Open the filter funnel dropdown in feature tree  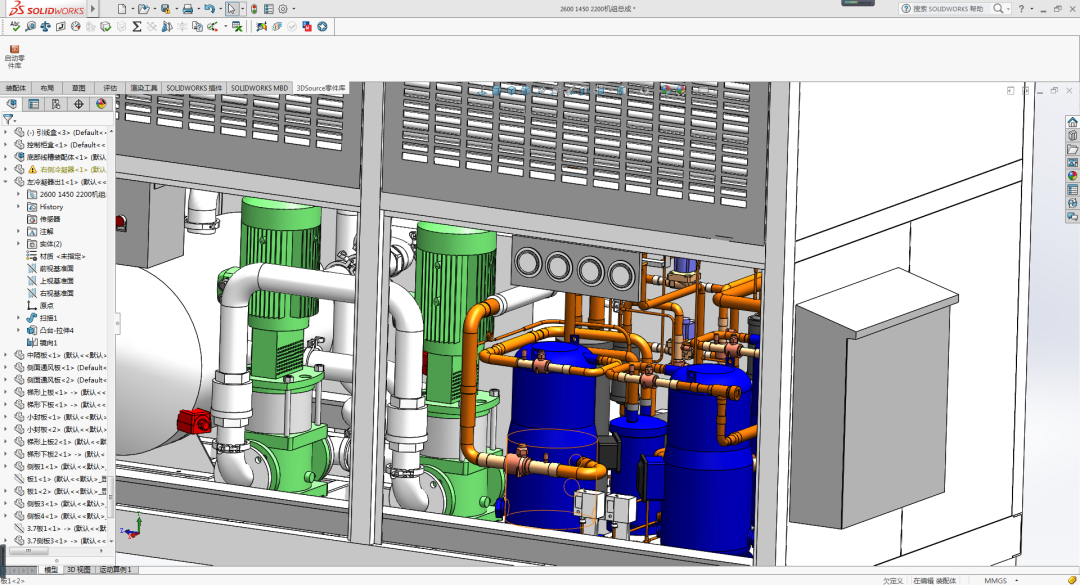tap(9, 118)
